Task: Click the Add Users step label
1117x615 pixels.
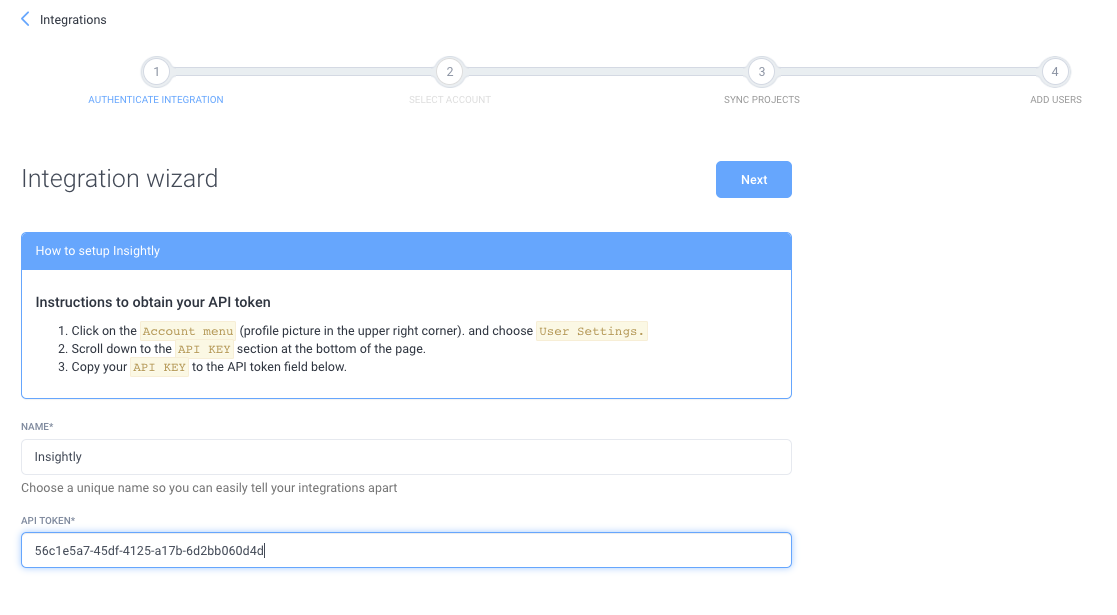Action: 1056,100
